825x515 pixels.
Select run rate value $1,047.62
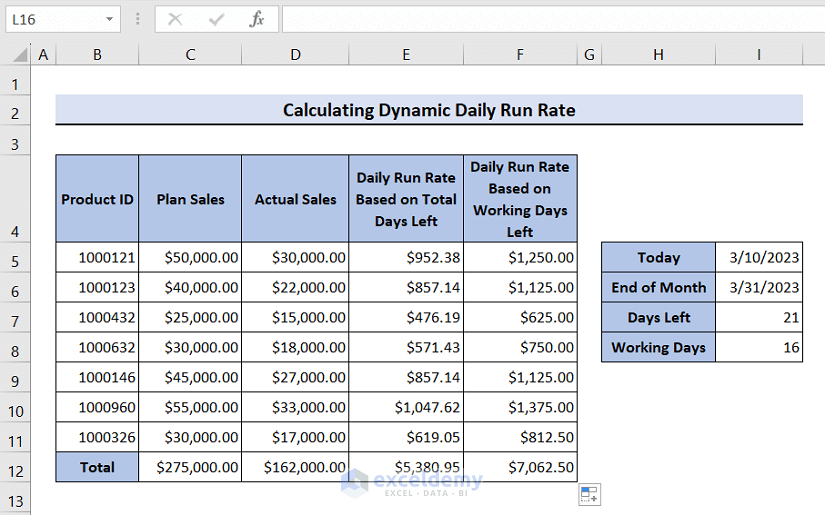point(406,407)
